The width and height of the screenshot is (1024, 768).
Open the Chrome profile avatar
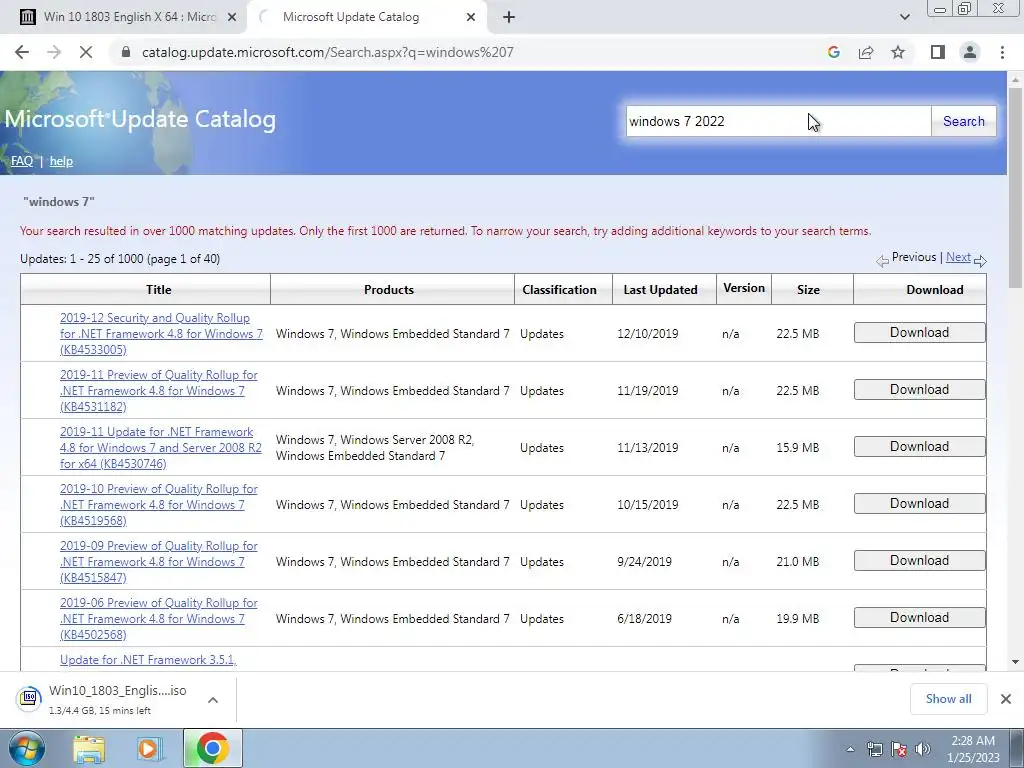point(970,52)
